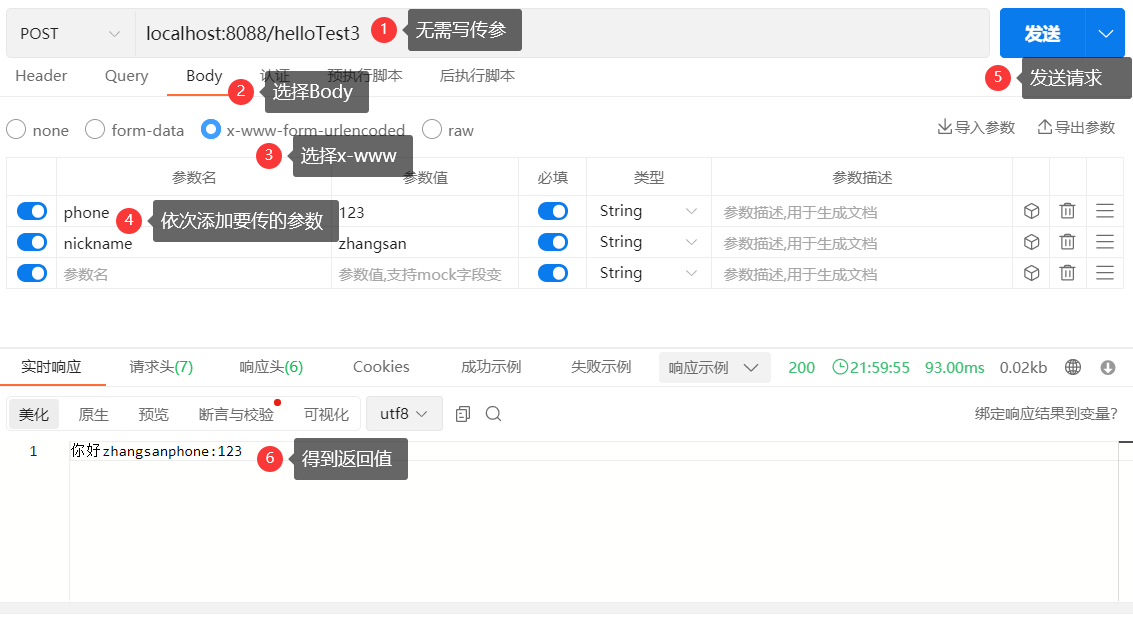Screen dimensions: 1133x623
Task: Open the String type dropdown for empty row
Action: tap(648, 273)
